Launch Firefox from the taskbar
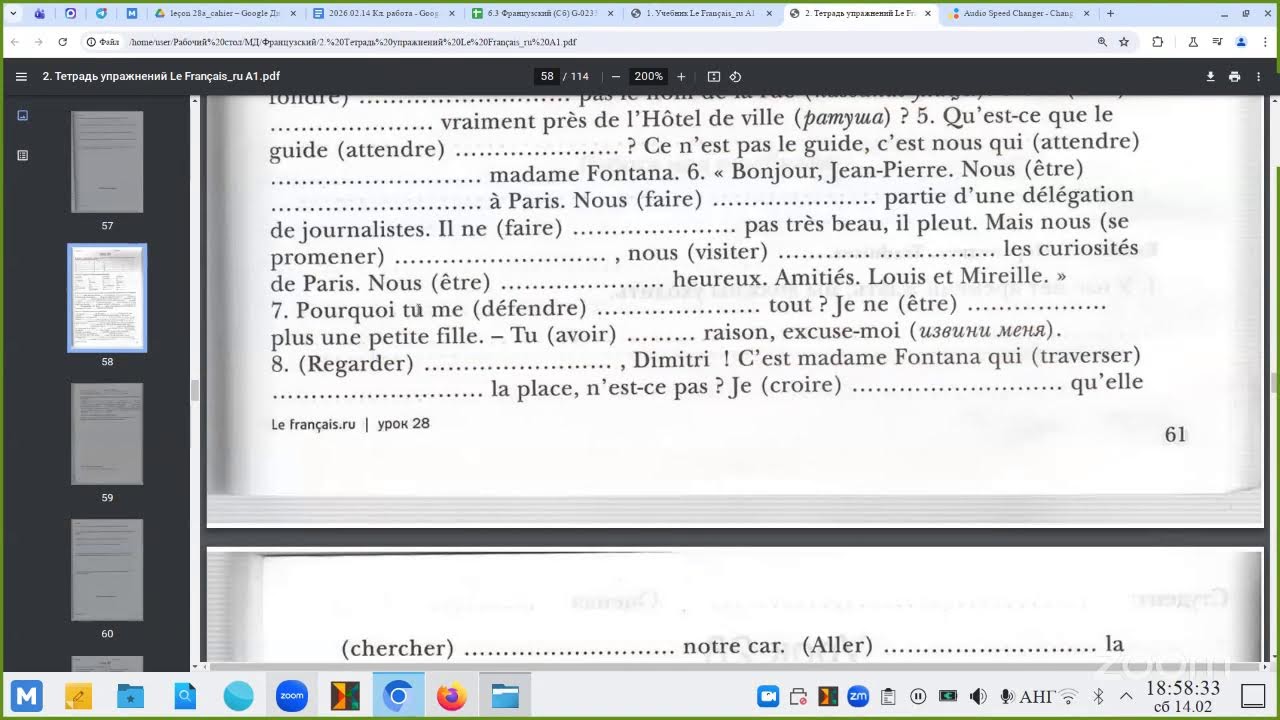Image resolution: width=1280 pixels, height=720 pixels. pos(451,695)
